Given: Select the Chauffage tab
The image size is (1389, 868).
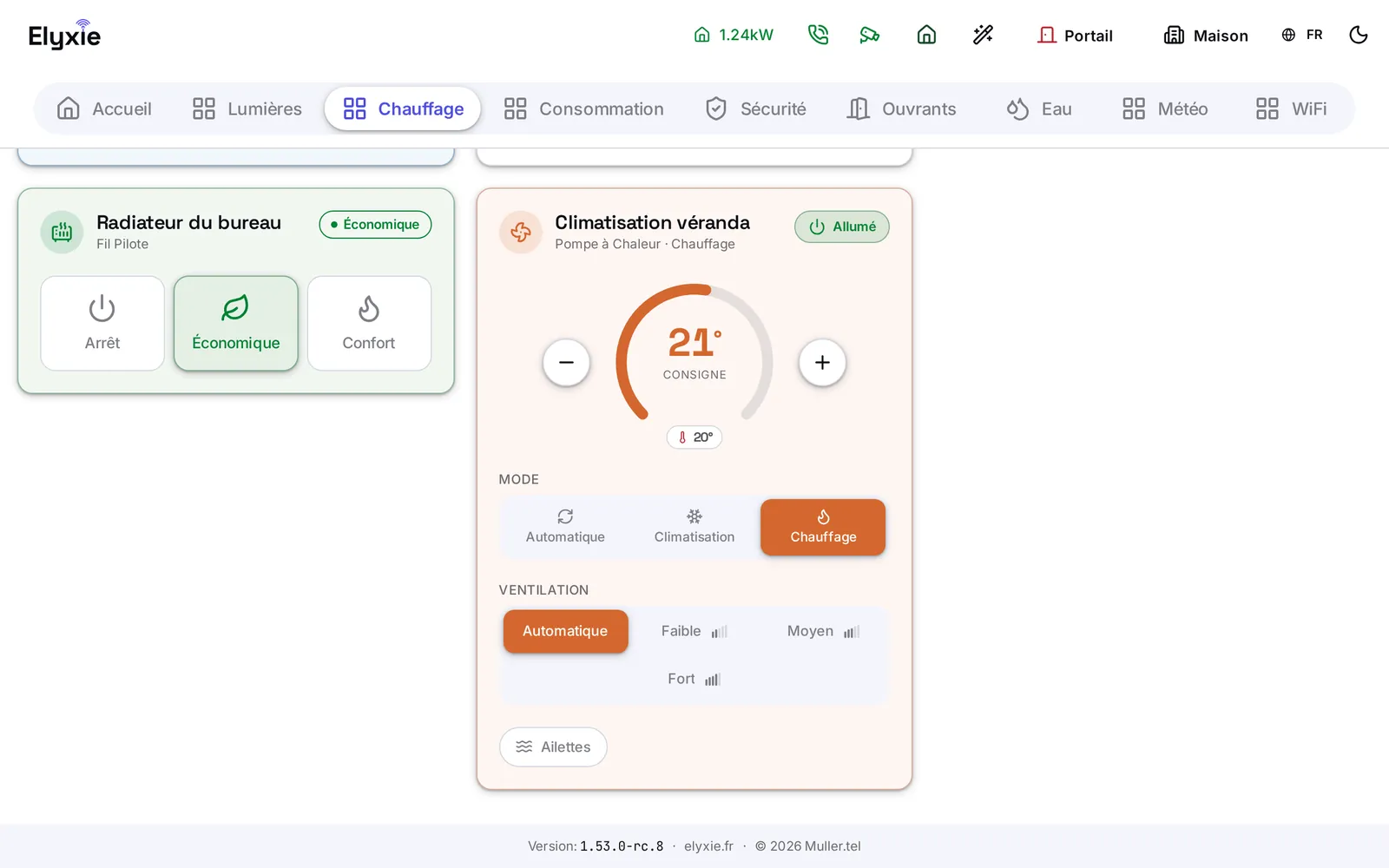Looking at the screenshot, I should [x=403, y=108].
